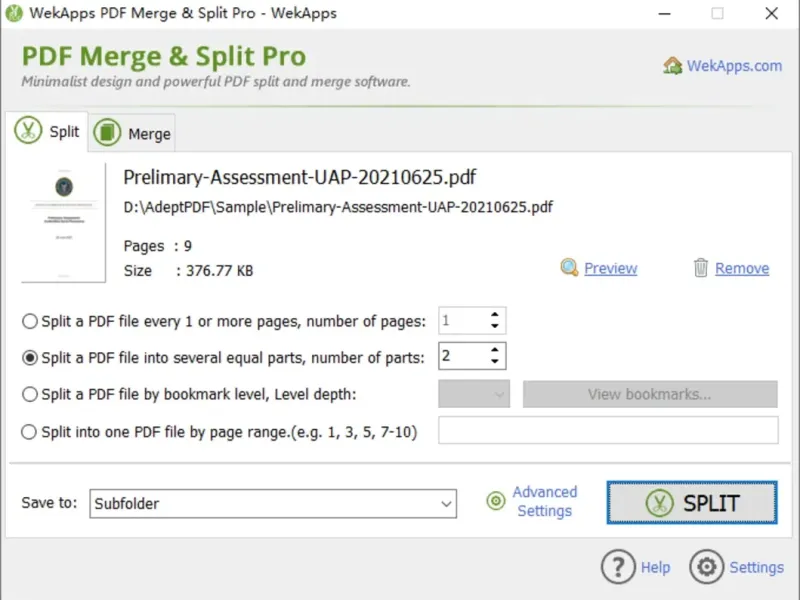800x600 pixels.
Task: Open the Preview link
Action: pyautogui.click(x=610, y=268)
